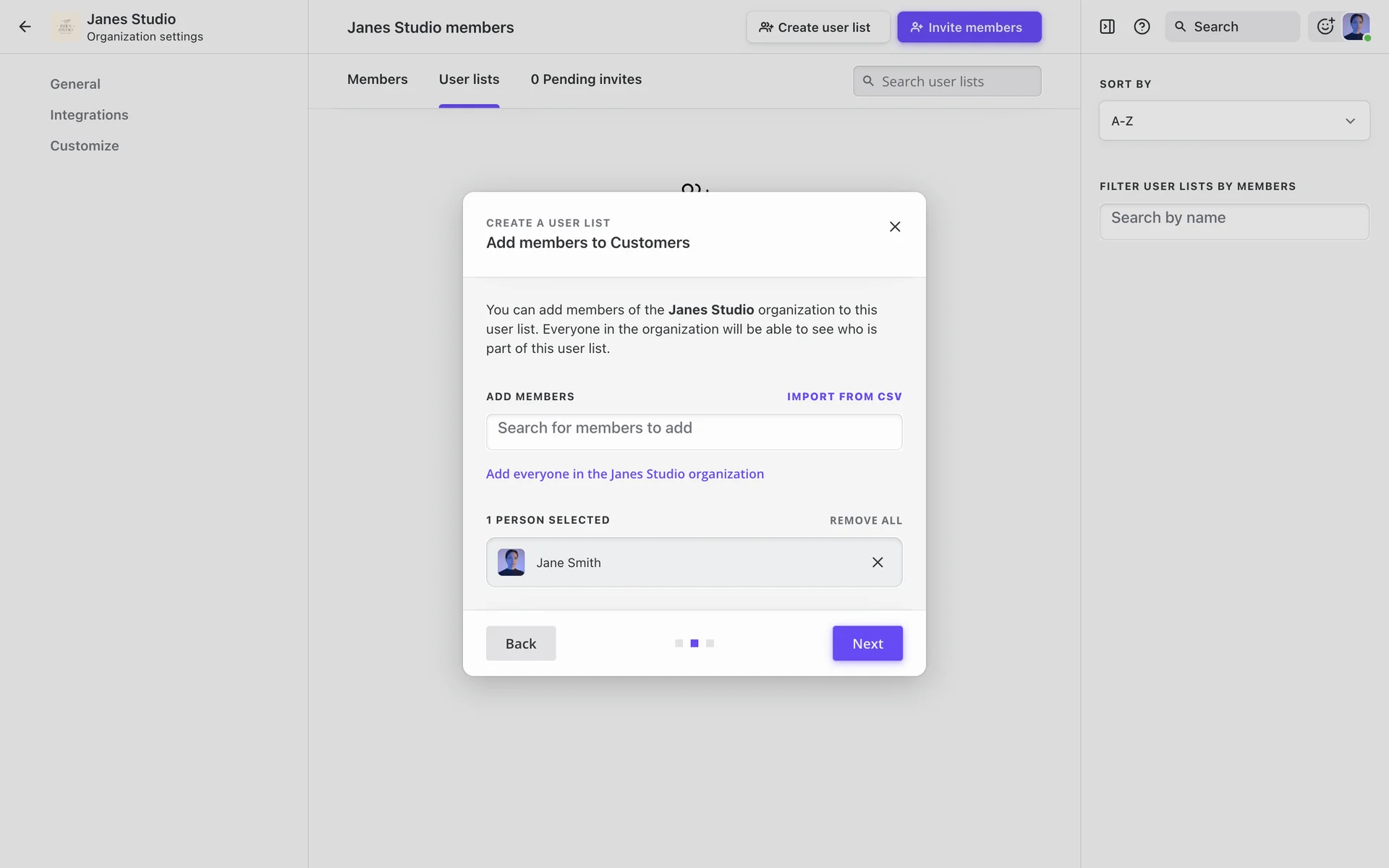Image resolution: width=1389 pixels, height=868 pixels.
Task: Open the user profile avatar menu
Action: [x=1356, y=27]
